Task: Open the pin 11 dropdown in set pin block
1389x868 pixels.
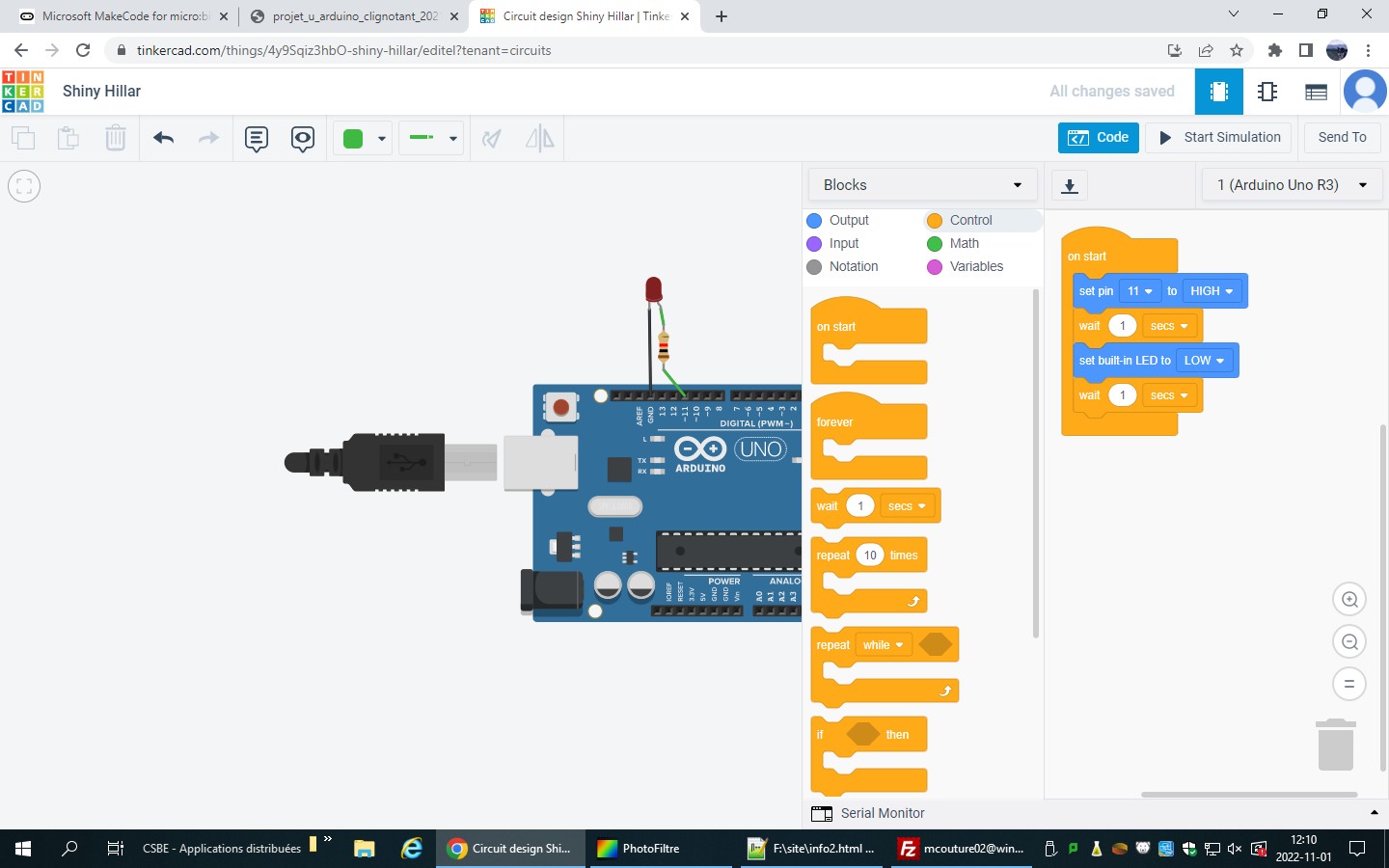Action: coord(1139,291)
